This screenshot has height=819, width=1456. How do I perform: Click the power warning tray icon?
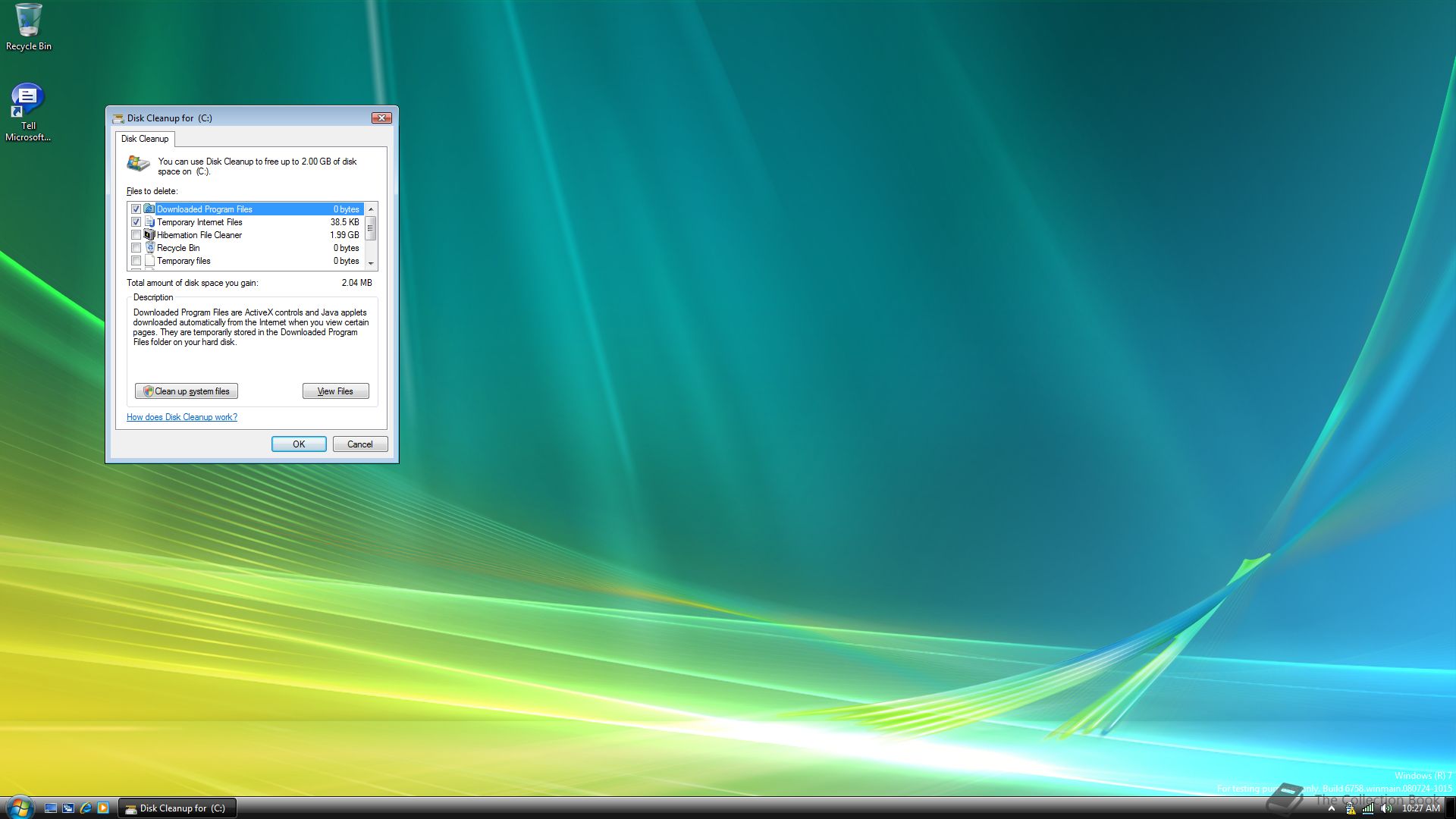coord(1351,808)
